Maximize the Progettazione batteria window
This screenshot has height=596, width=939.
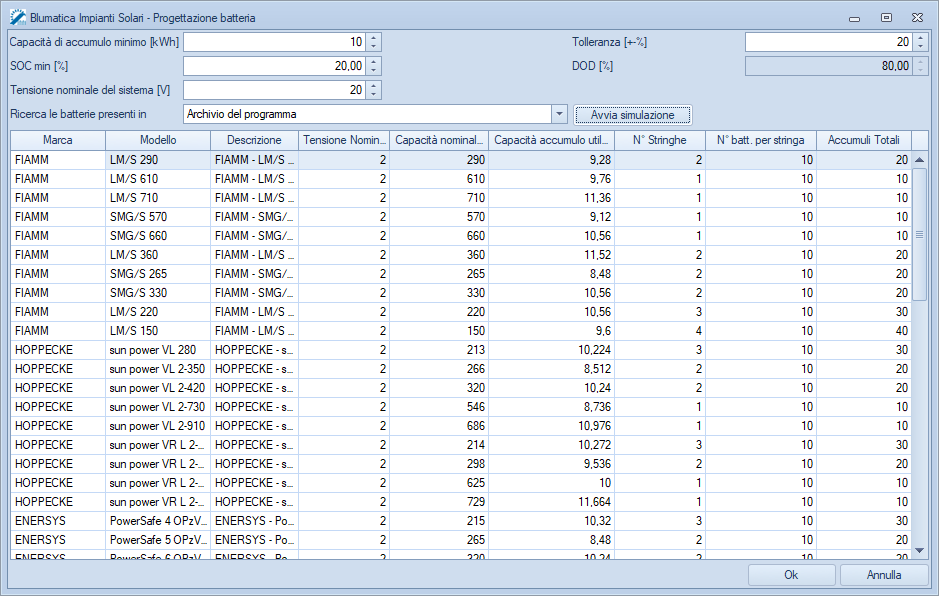[x=886, y=17]
